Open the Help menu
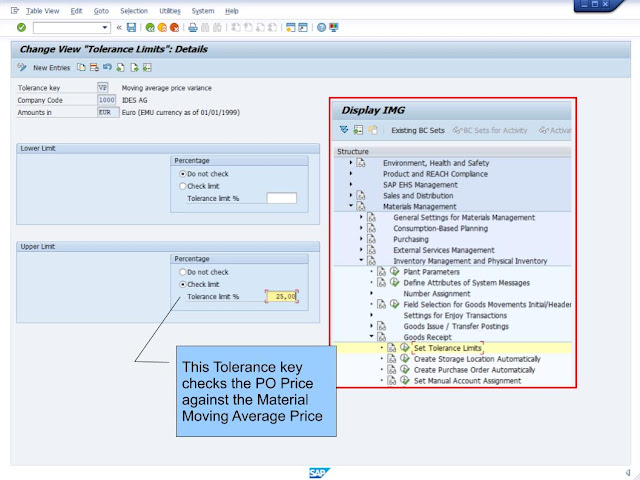 click(231, 11)
